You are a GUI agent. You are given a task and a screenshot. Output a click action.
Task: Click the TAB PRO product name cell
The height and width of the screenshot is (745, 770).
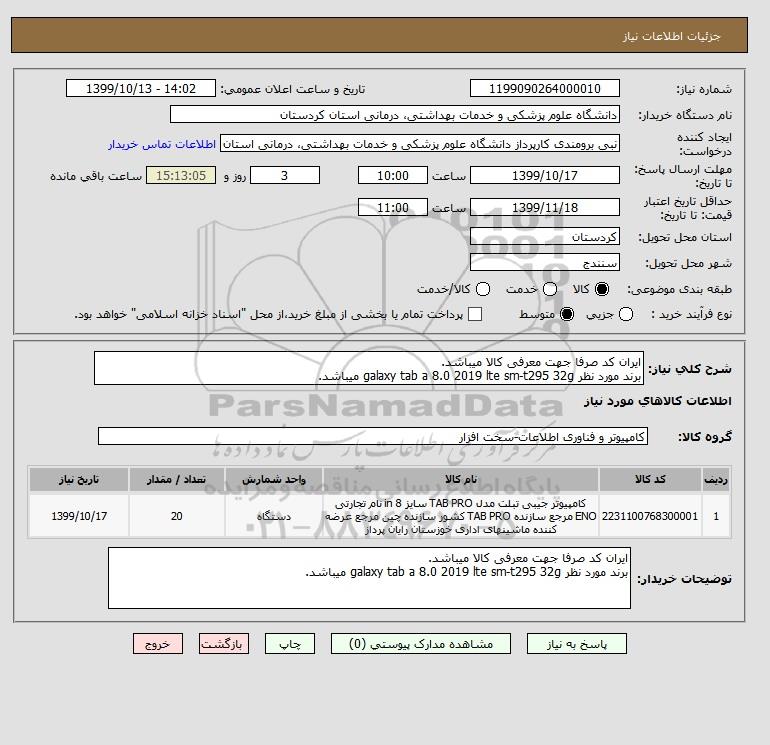click(461, 516)
